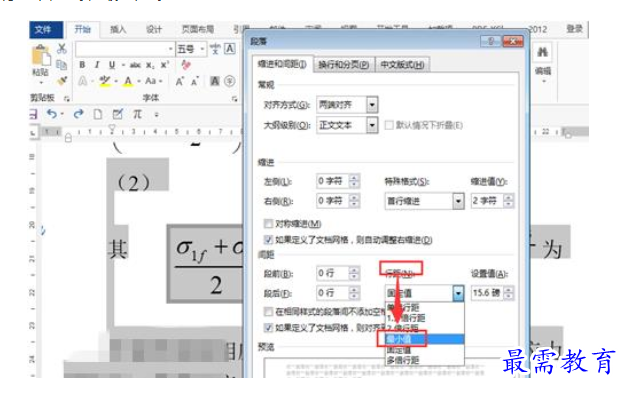Screen dimensions: 624x393
Task: Toggle Underline formatting in ribbon
Action: 112,65
